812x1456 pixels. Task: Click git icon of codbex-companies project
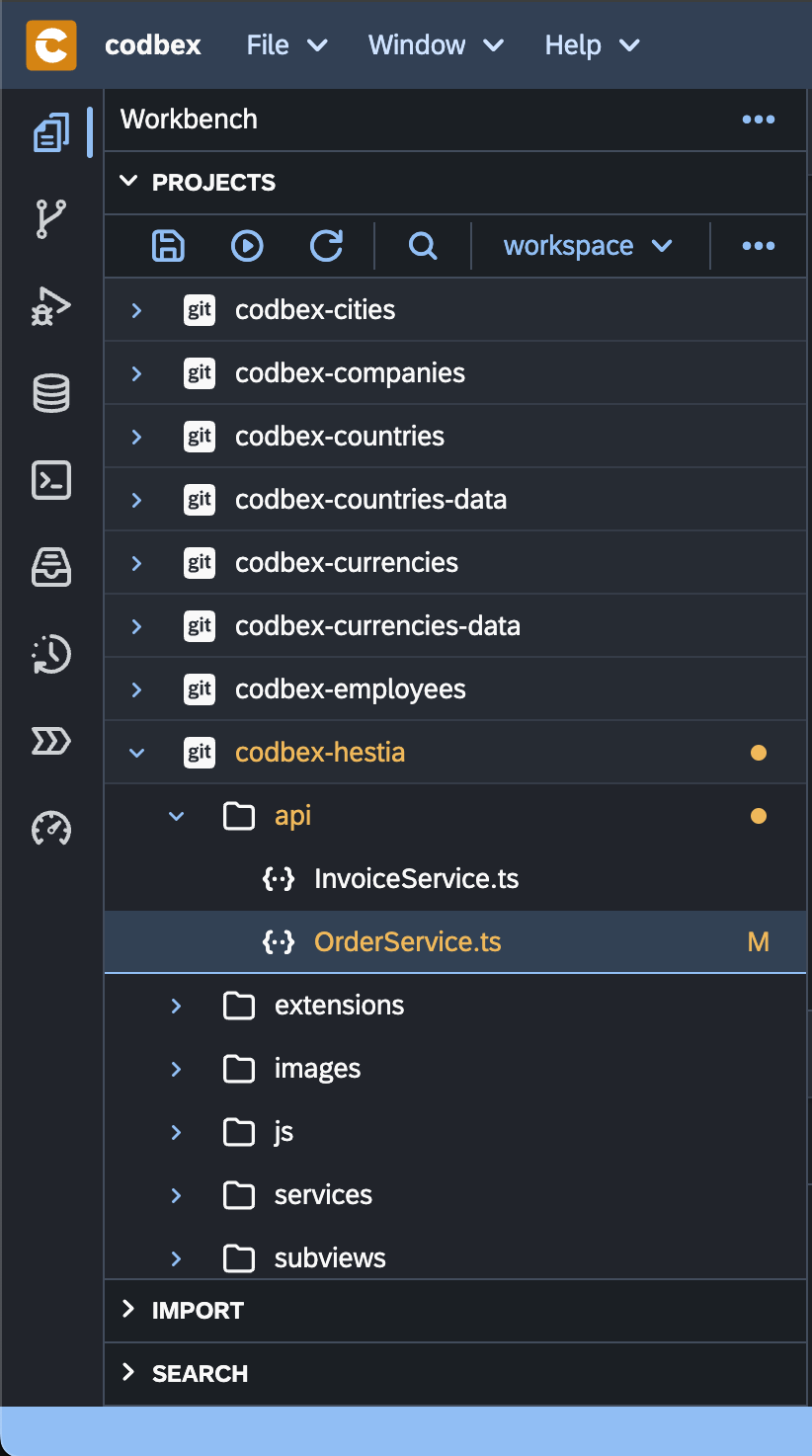(200, 373)
